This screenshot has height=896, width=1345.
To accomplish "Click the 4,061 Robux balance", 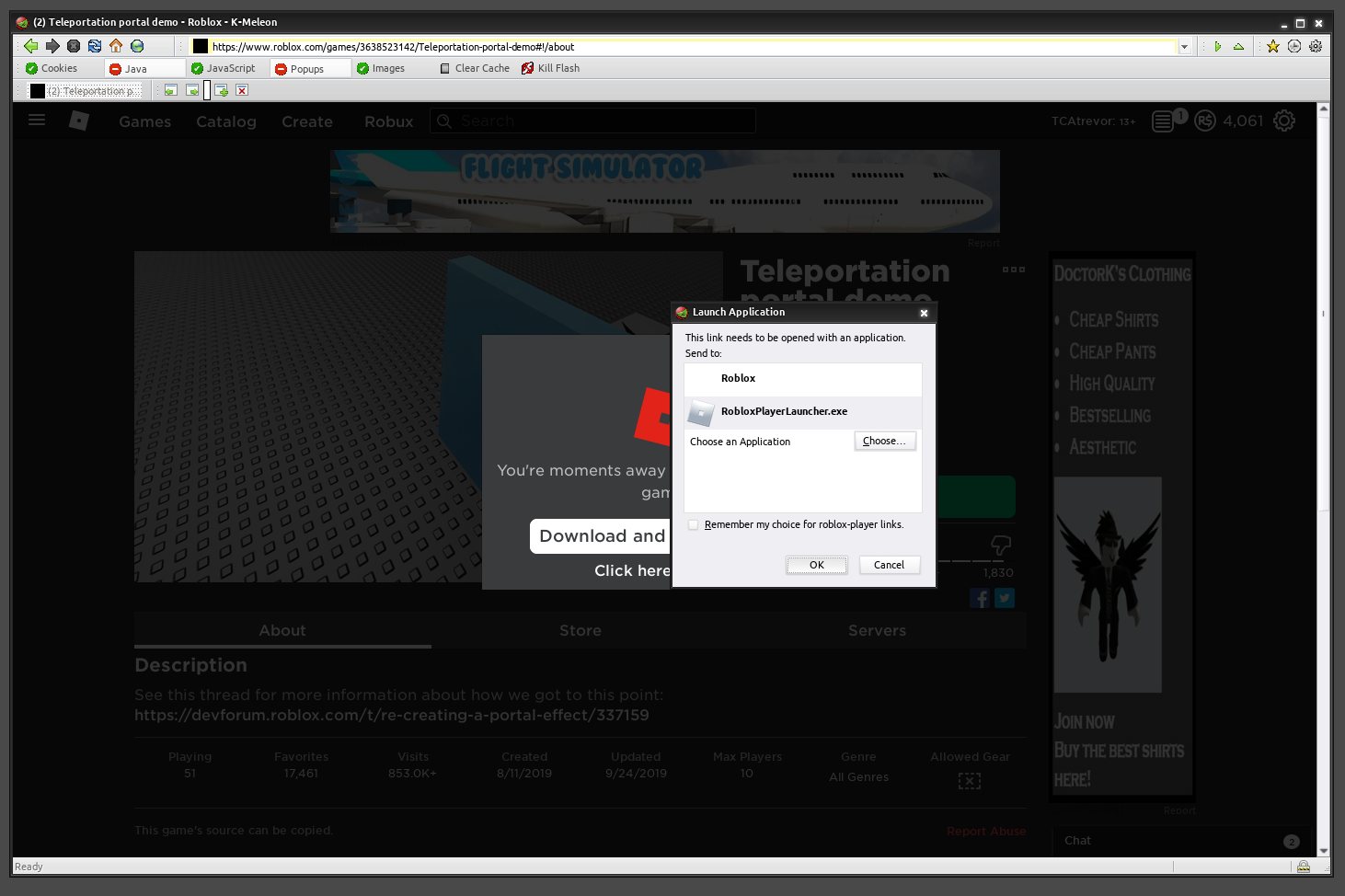I will (x=1243, y=121).
